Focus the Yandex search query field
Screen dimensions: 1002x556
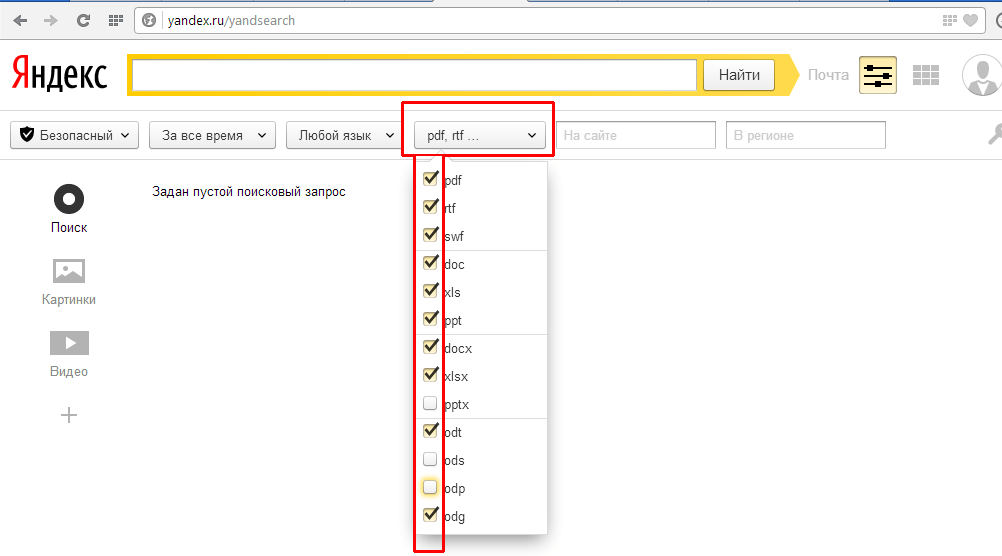[414, 75]
